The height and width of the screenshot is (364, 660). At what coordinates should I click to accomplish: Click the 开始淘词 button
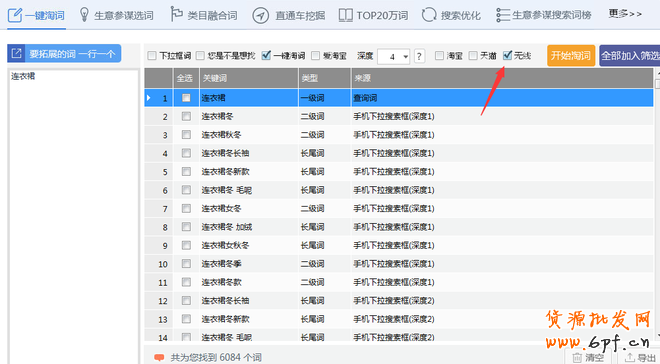click(x=571, y=56)
